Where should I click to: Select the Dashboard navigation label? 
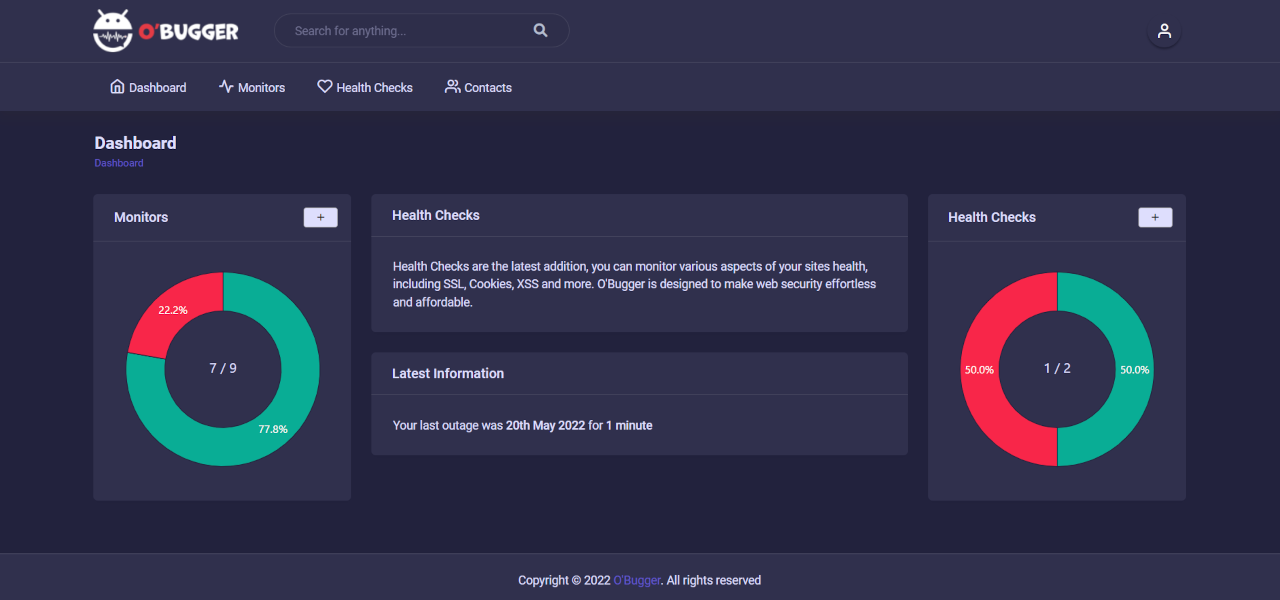point(157,88)
